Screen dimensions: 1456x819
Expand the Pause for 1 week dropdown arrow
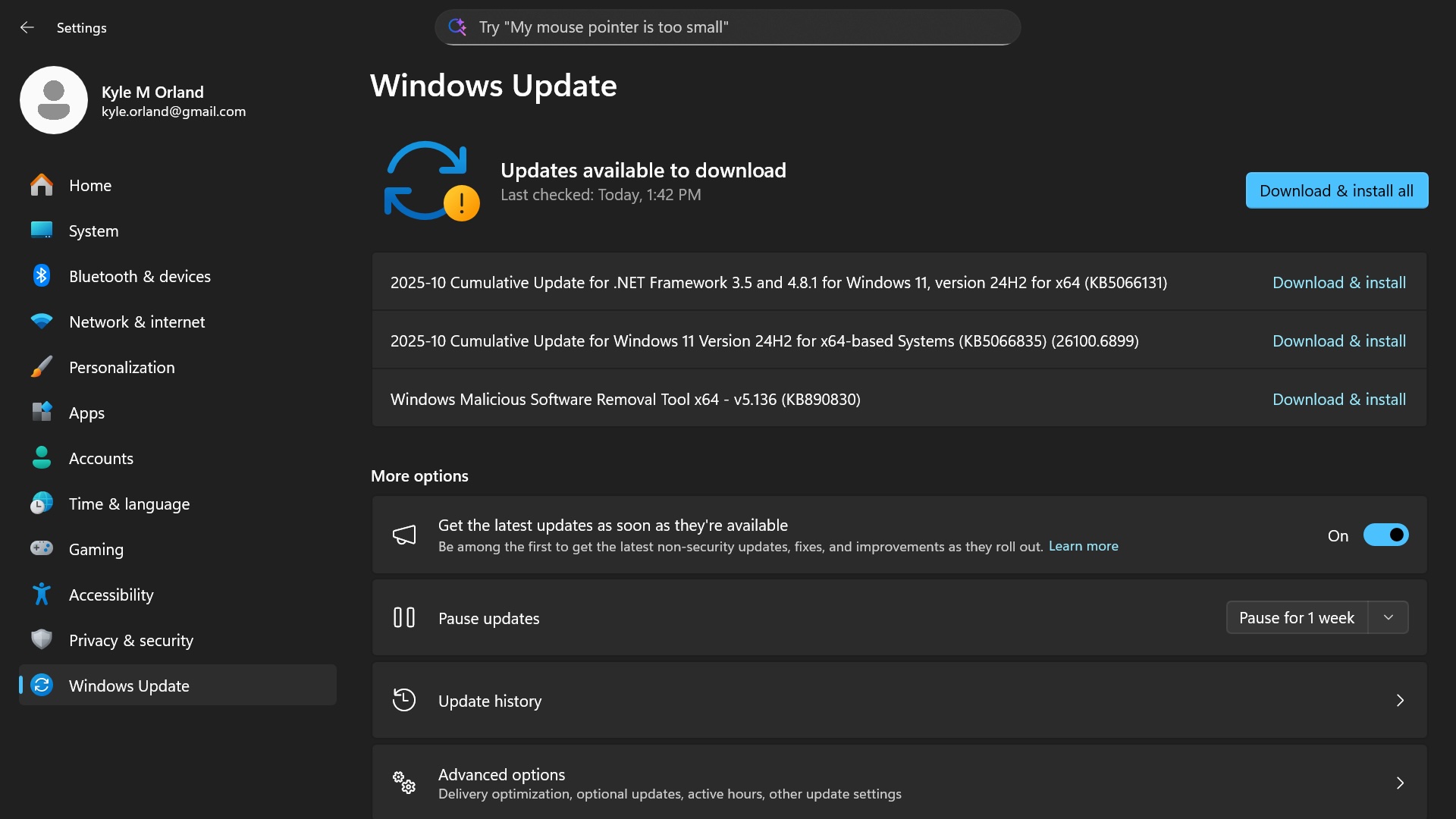1389,617
